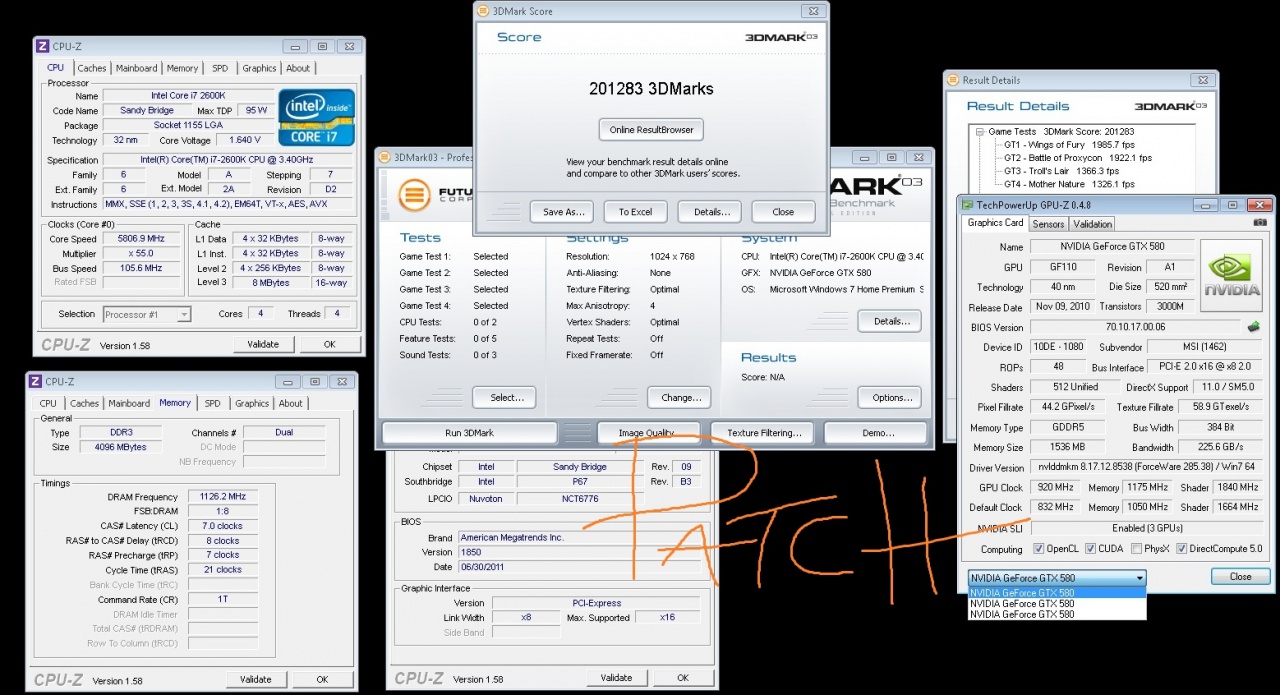Toggle the OpenCL checkbox

pyautogui.click(x=1037, y=549)
